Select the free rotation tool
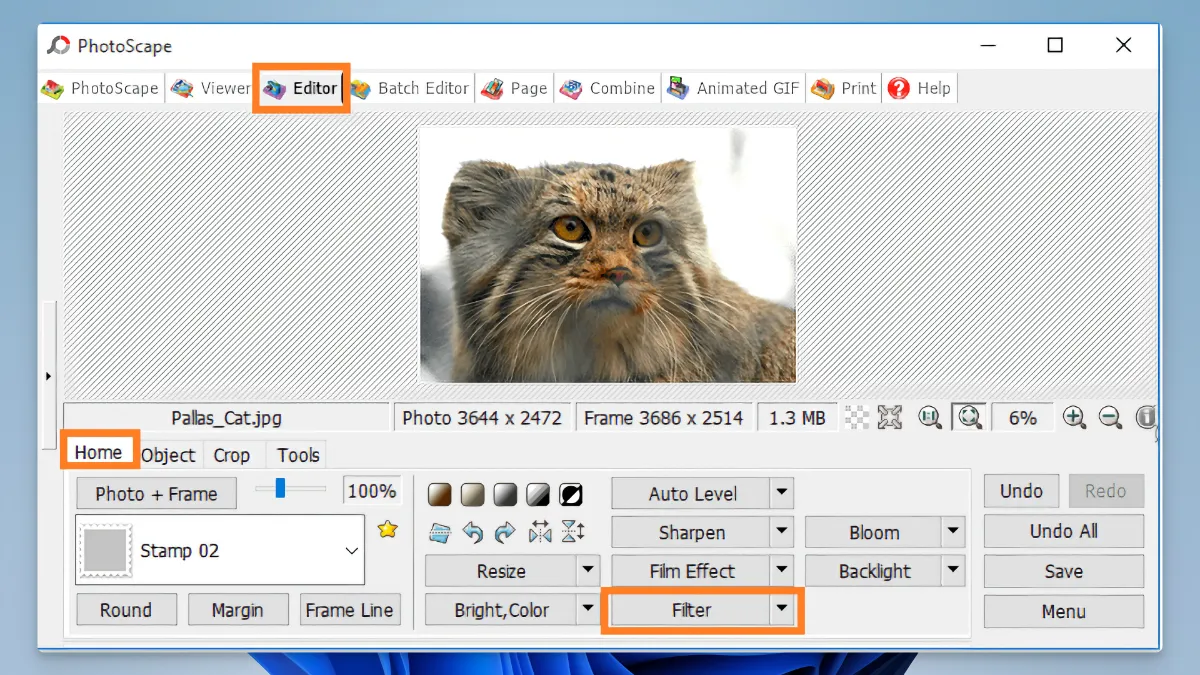Screen dimensions: 1200x675 [x=440, y=532]
